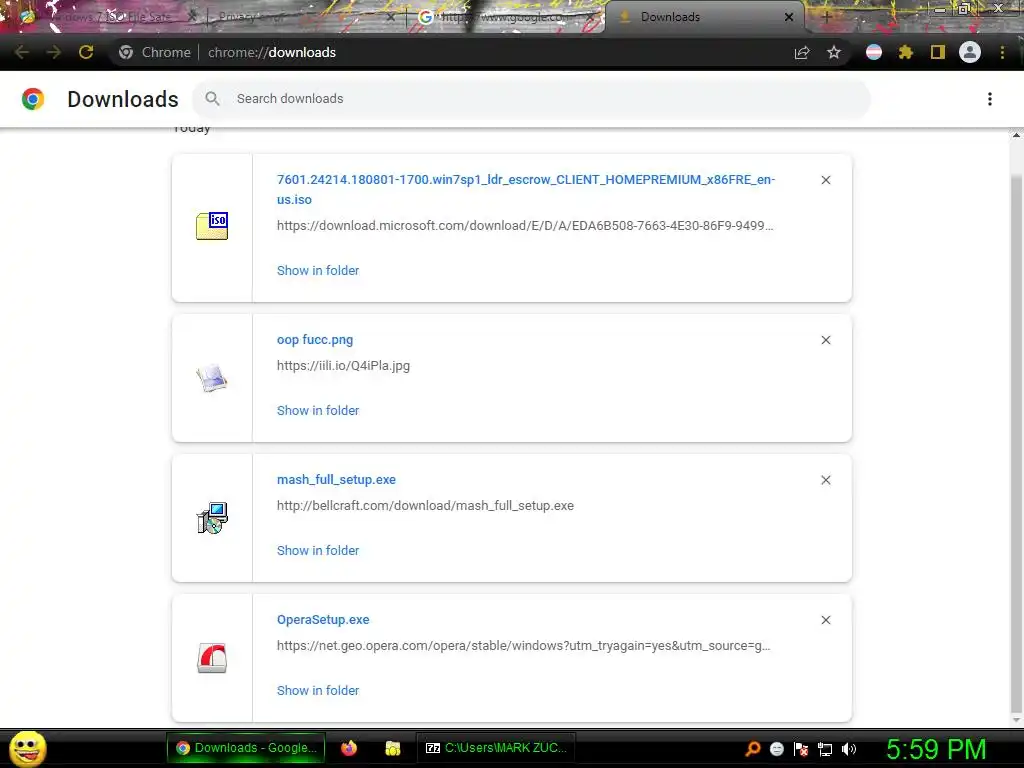This screenshot has height=768, width=1024.
Task: Remove oop fucc.png from the list
Action: (x=825, y=340)
